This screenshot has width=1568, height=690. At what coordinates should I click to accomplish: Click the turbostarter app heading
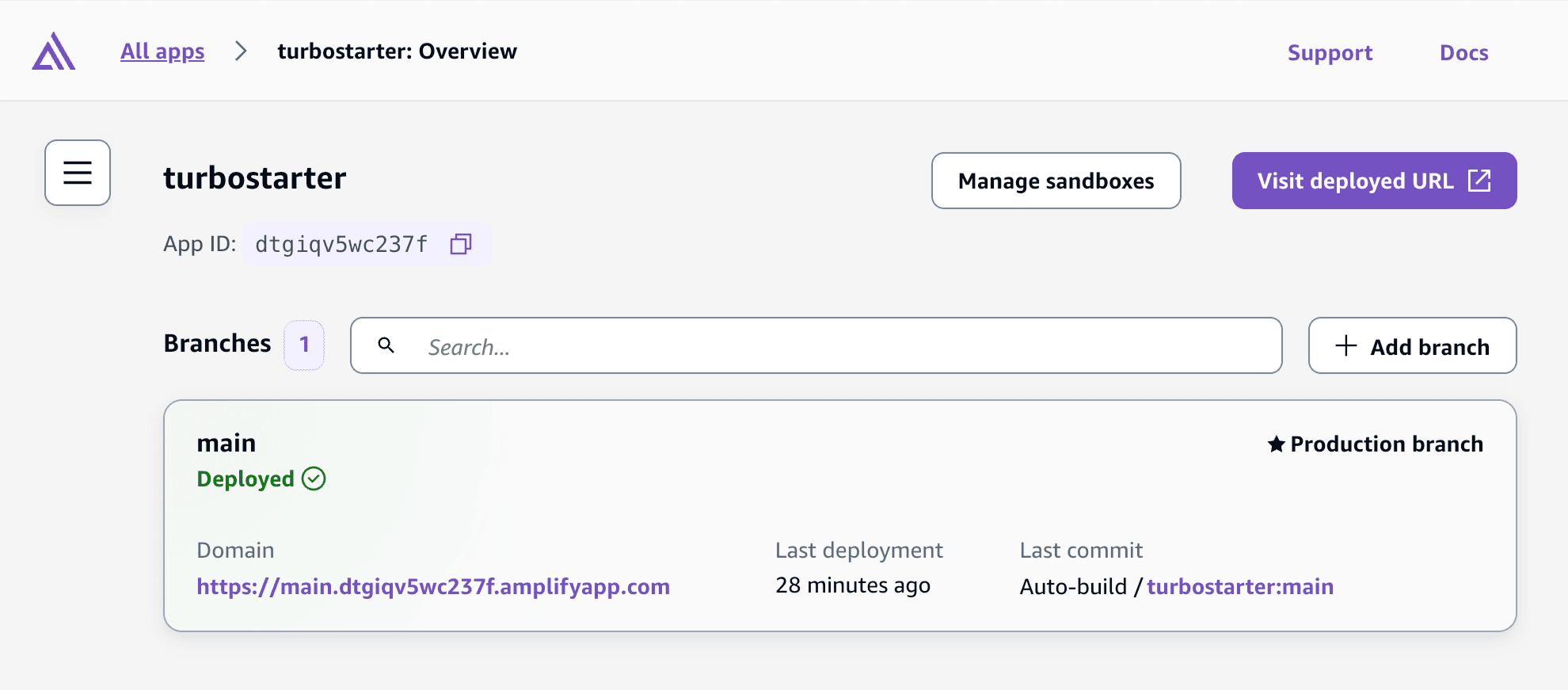coord(255,177)
